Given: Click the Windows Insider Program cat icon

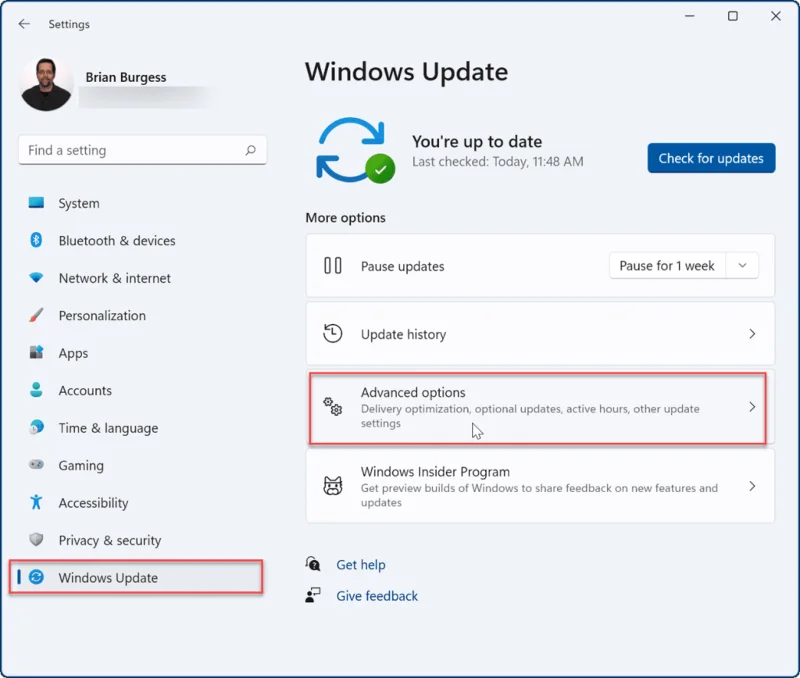Looking at the screenshot, I should pyautogui.click(x=333, y=486).
